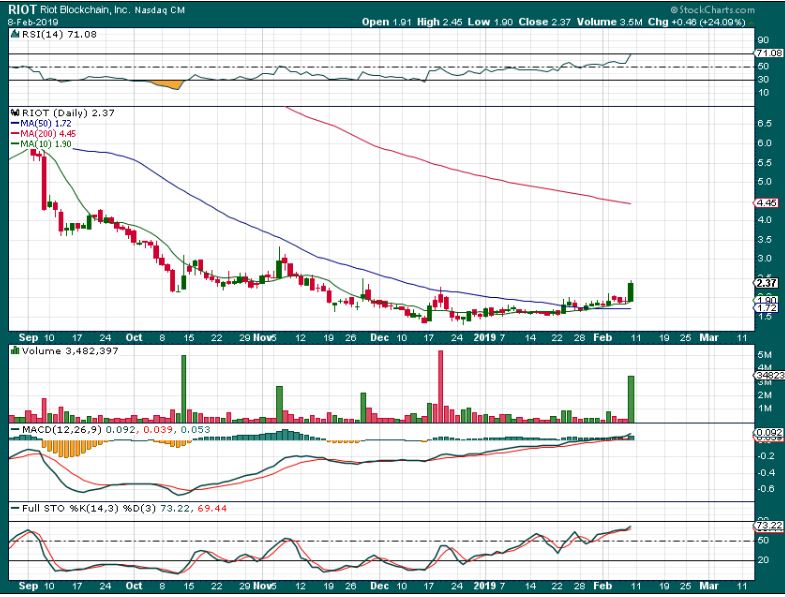This screenshot has height=597, width=785.
Task: Click the Mar label on bottom date axis
Action: click(x=709, y=585)
